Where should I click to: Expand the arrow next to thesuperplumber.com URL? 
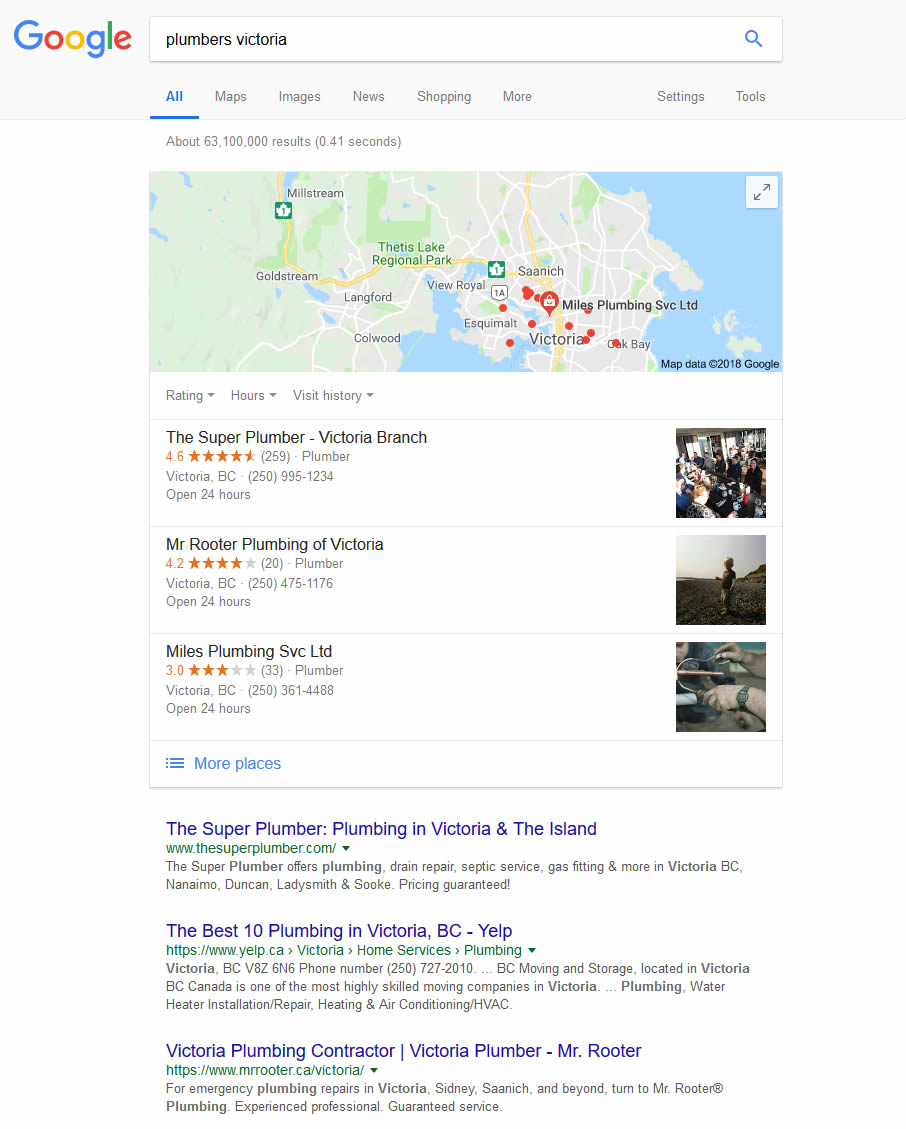pos(346,849)
